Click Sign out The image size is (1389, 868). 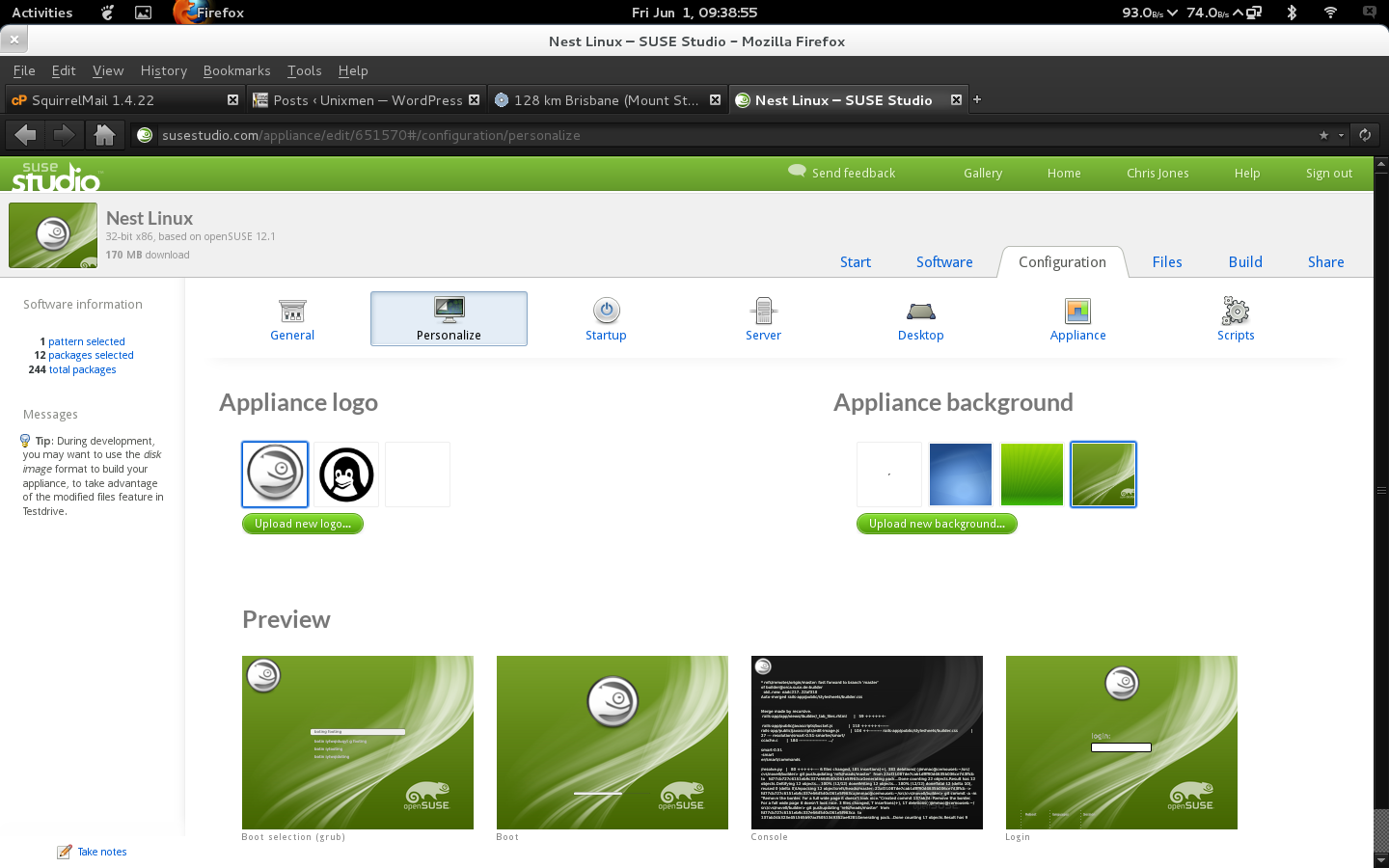(1329, 174)
